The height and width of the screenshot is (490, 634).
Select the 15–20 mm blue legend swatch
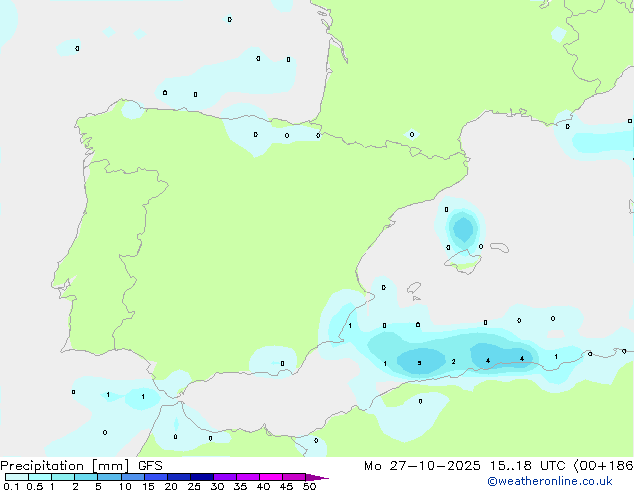click(156, 477)
